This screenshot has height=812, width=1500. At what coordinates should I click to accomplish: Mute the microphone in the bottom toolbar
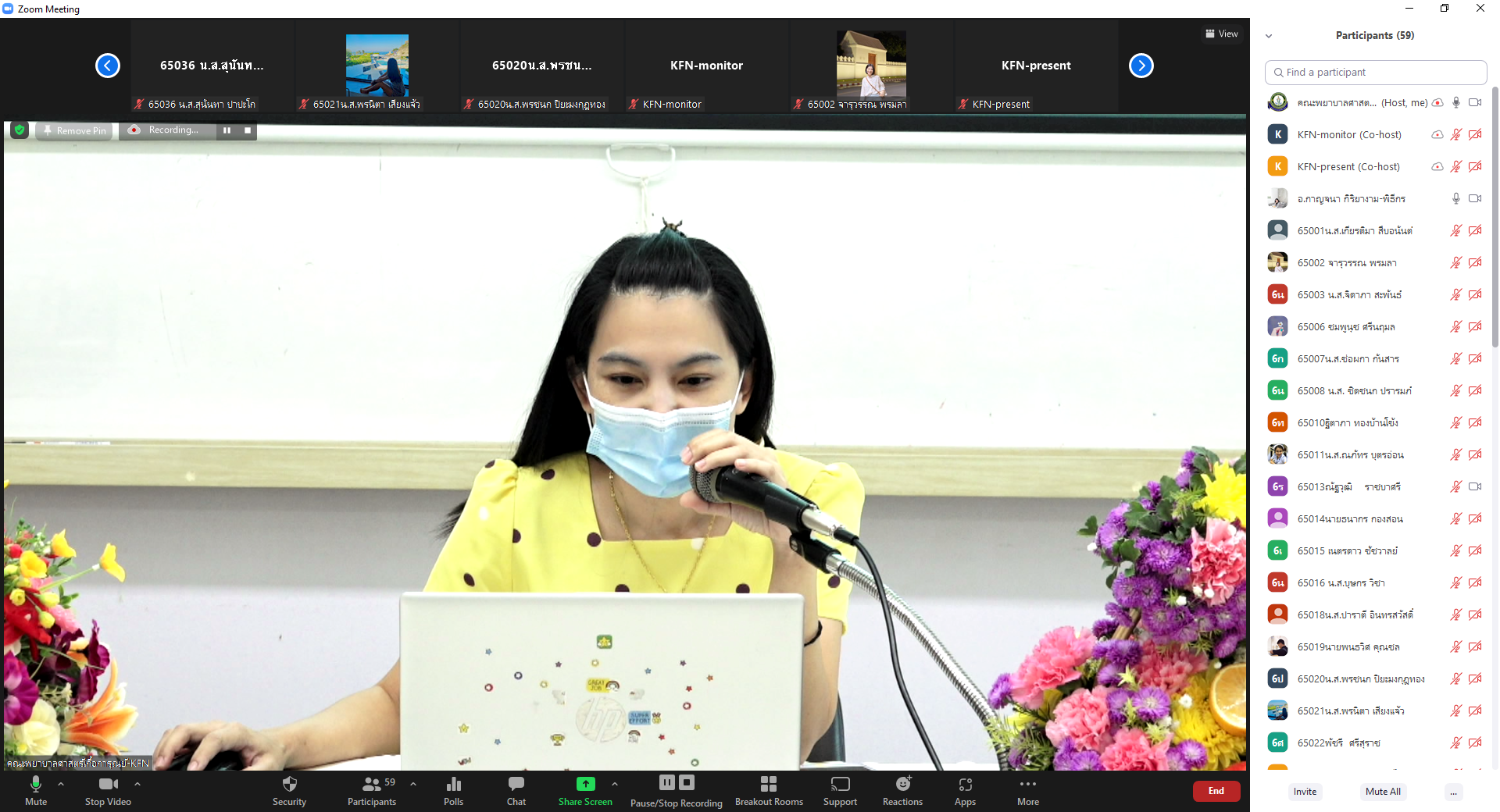coord(36,791)
